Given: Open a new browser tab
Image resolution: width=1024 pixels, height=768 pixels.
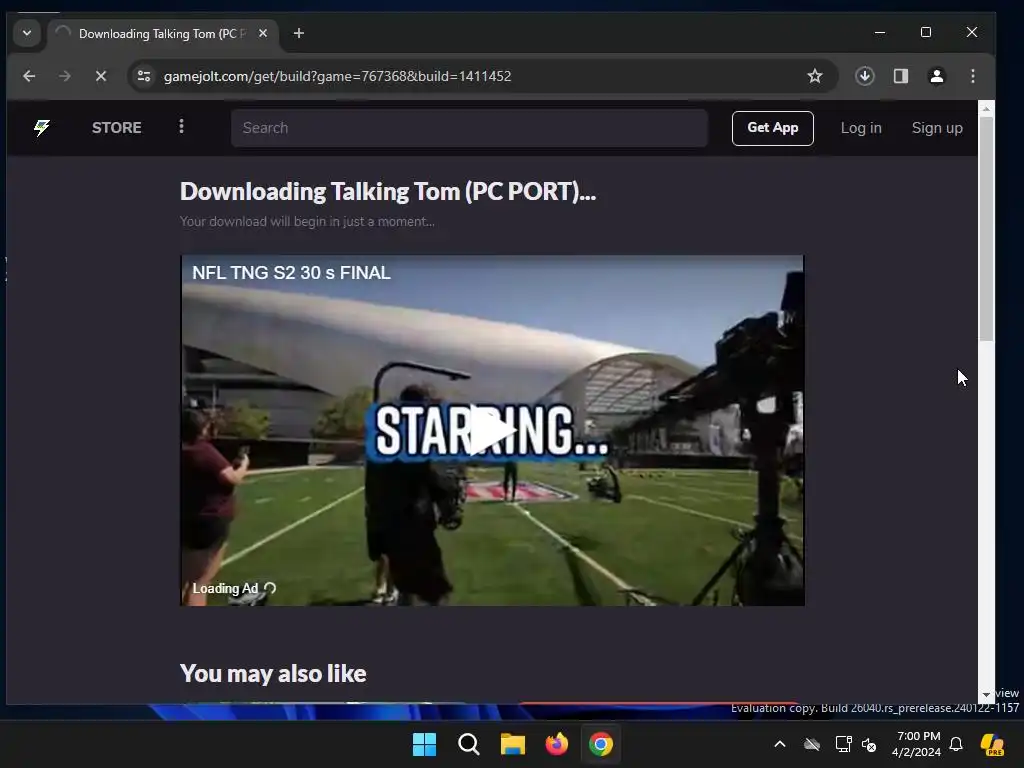Looking at the screenshot, I should [x=298, y=33].
